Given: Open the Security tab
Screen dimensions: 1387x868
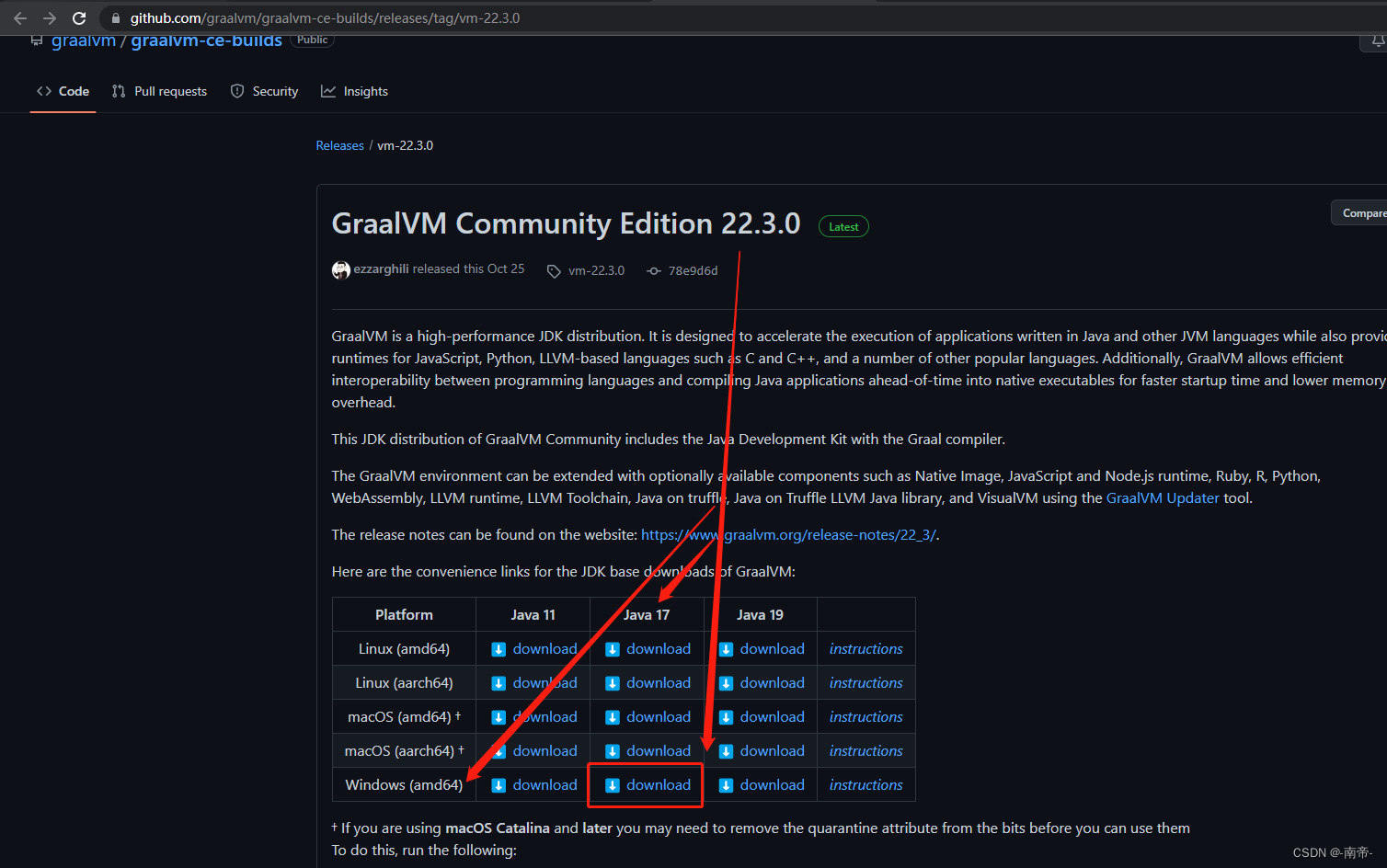Looking at the screenshot, I should tap(264, 91).
